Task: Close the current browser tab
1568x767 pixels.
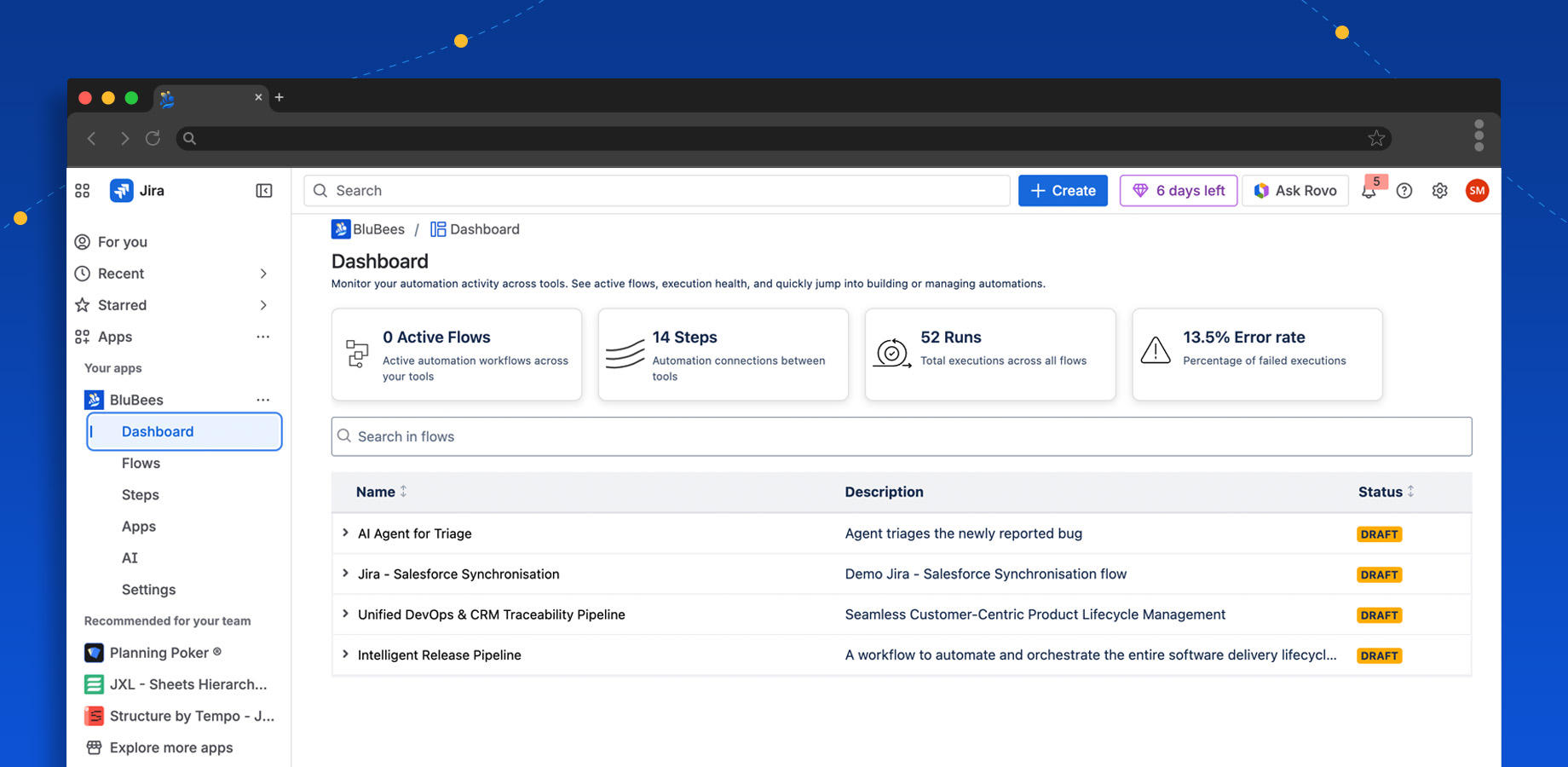Action: coord(258,97)
